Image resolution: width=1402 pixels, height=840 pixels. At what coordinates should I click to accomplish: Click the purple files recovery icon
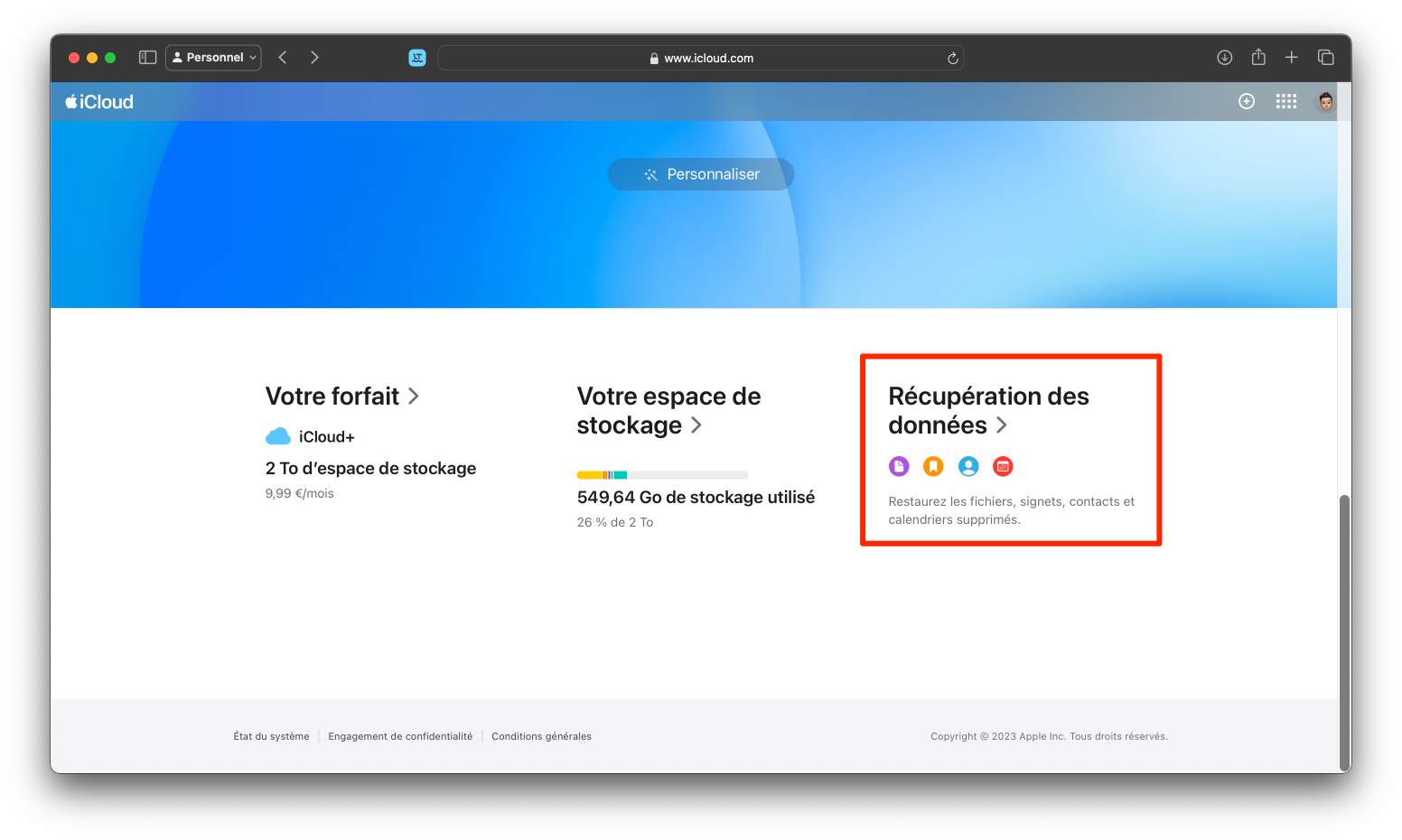pyautogui.click(x=899, y=466)
